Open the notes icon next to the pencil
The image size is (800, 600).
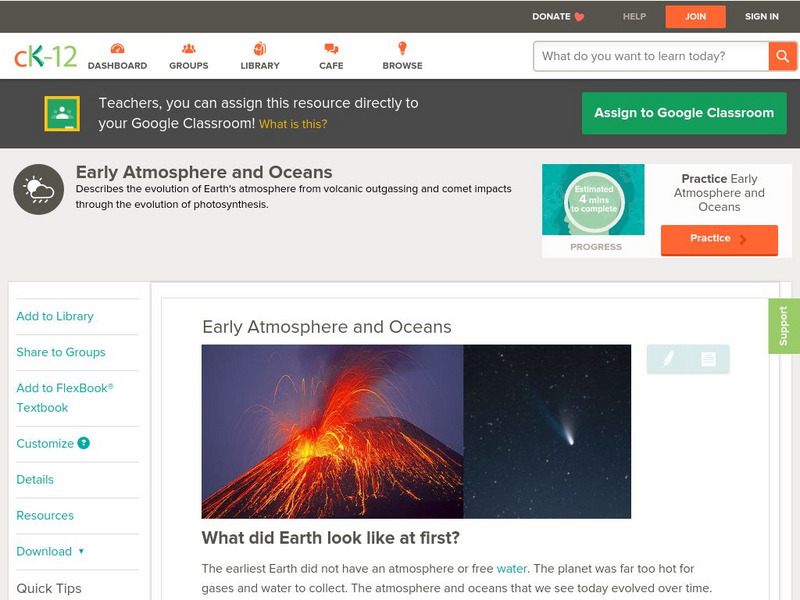coord(706,357)
